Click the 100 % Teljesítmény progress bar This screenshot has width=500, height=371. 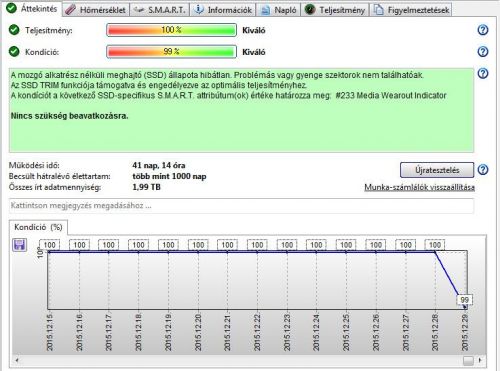171,30
